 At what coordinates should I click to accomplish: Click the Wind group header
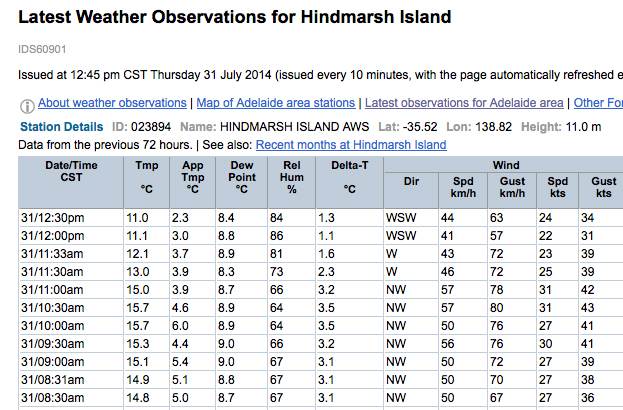[504, 165]
